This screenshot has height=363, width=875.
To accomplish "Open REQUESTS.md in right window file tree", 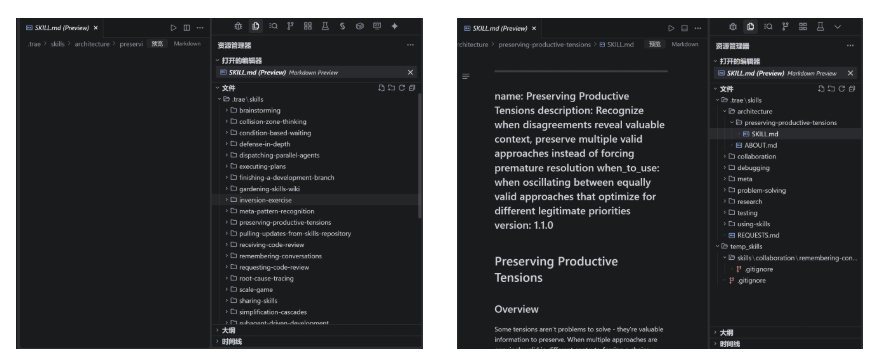I will pyautogui.click(x=786, y=235).
